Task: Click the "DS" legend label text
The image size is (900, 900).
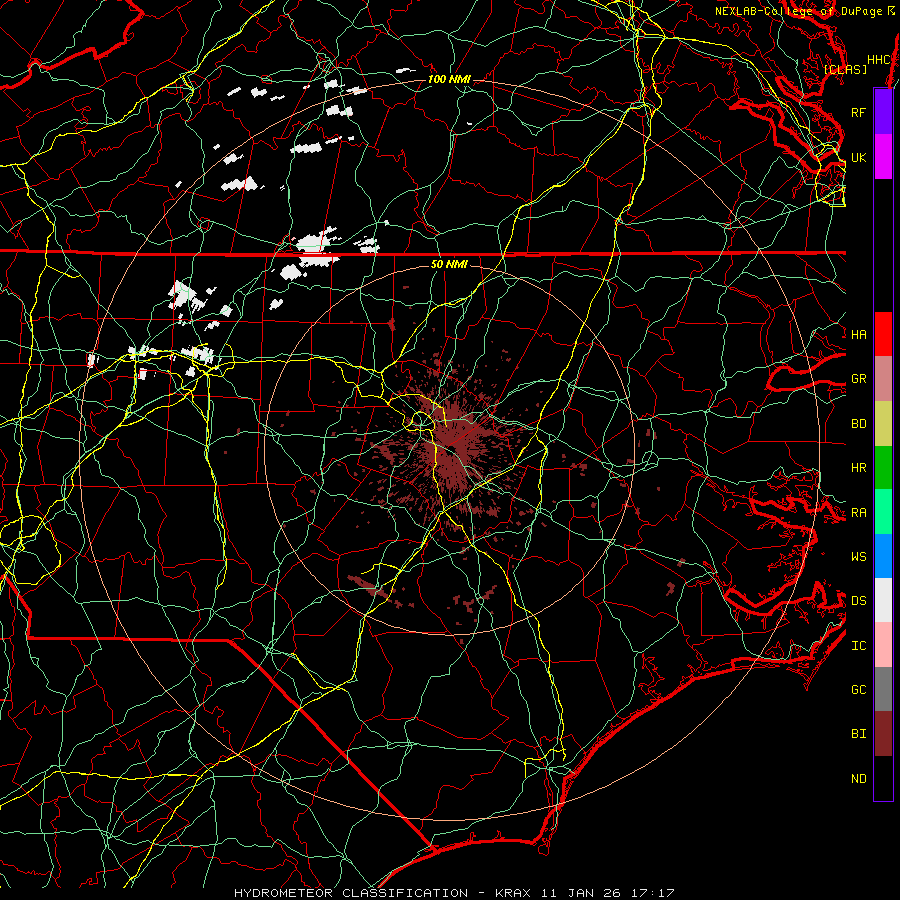Action: [x=859, y=601]
